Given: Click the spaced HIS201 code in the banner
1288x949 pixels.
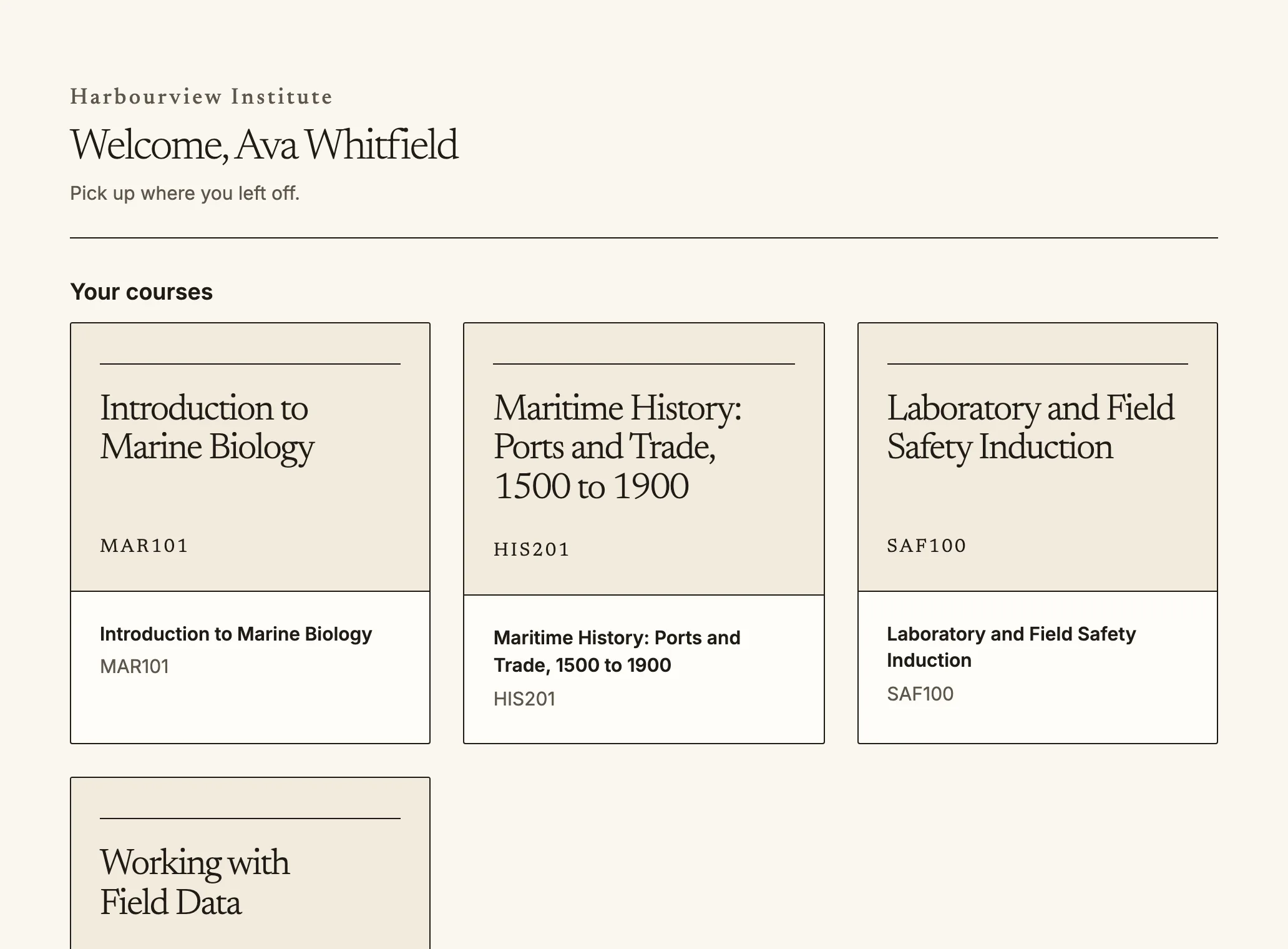Looking at the screenshot, I should pyautogui.click(x=532, y=549).
